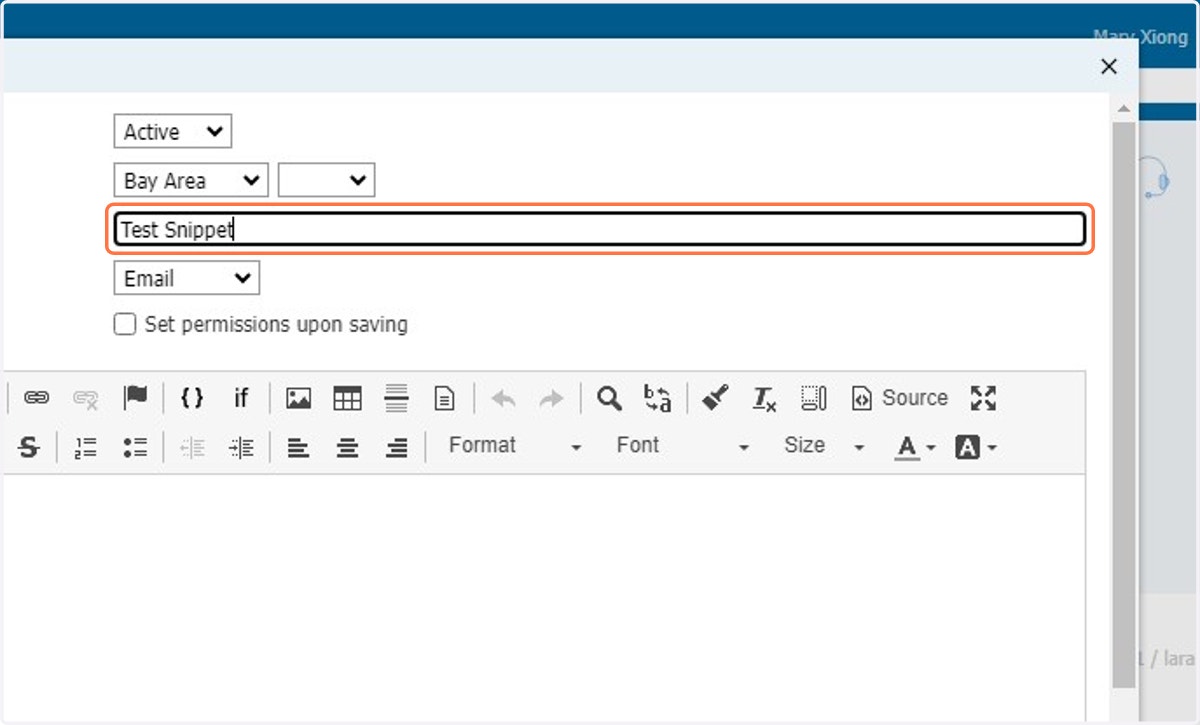The image size is (1200, 725).
Task: Align text right
Action: point(396,448)
